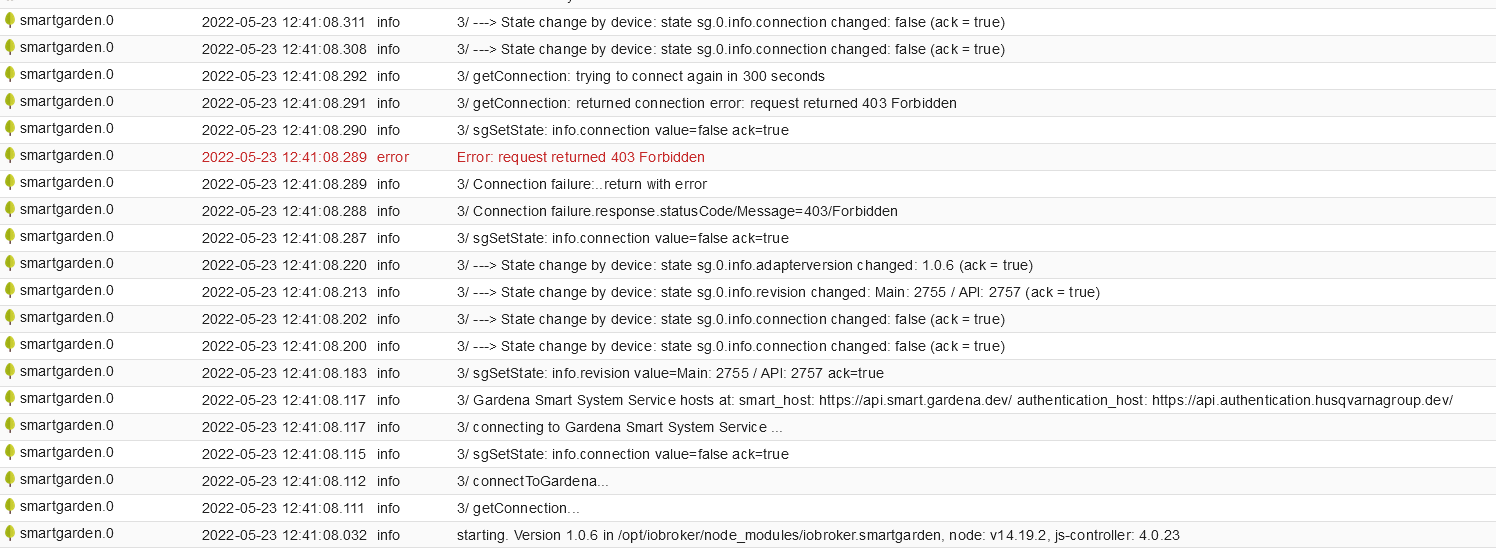The height and width of the screenshot is (549, 1496).
Task: Click the leaf icon of the 'starting. Version 1.0.6' row
Action: 10,534
